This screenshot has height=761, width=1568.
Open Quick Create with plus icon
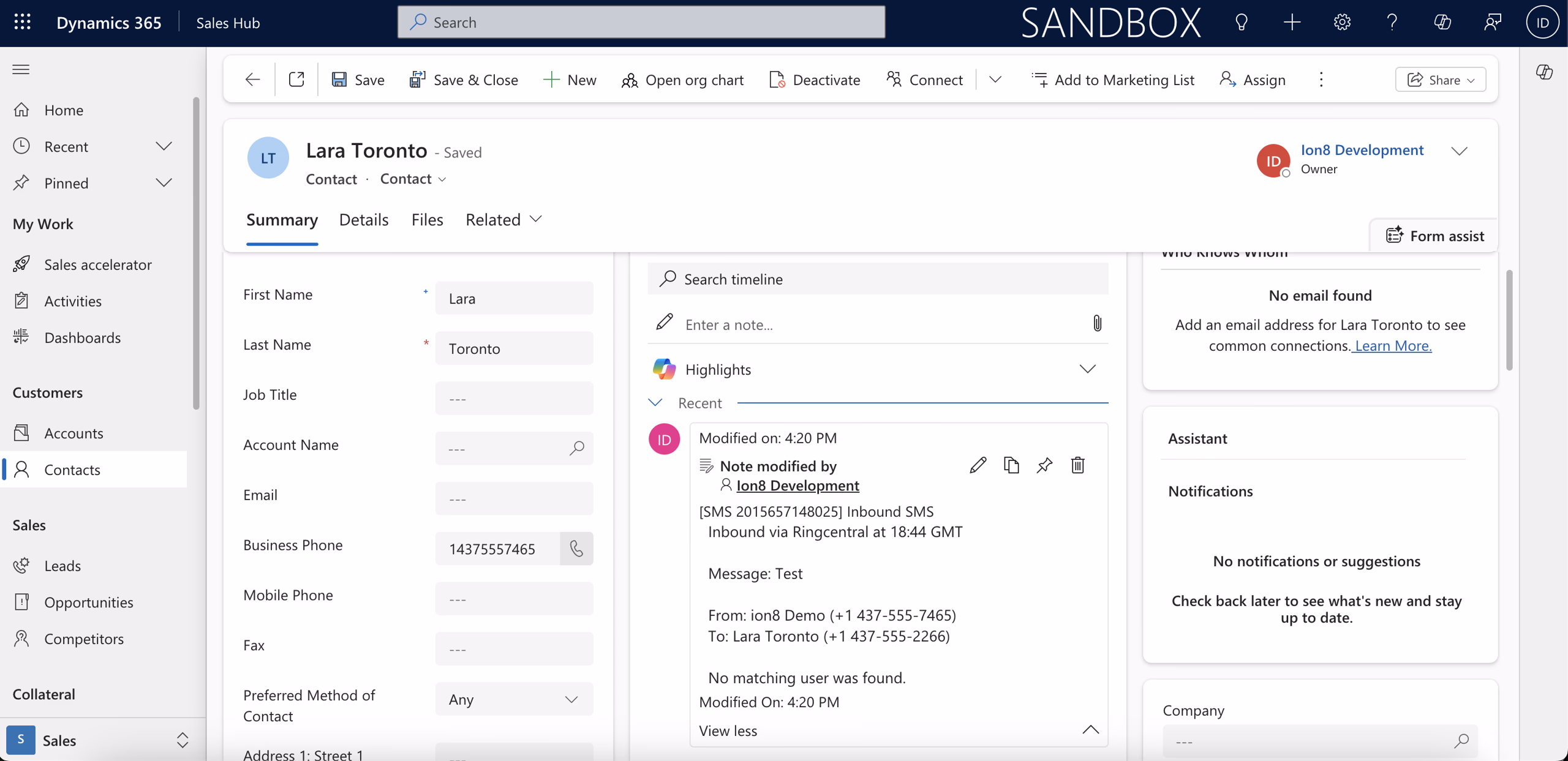tap(1292, 22)
